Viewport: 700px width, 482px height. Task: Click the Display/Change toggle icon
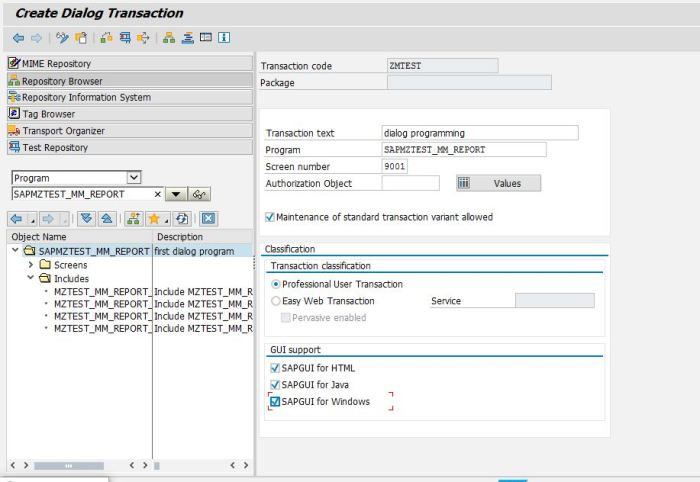(62, 38)
